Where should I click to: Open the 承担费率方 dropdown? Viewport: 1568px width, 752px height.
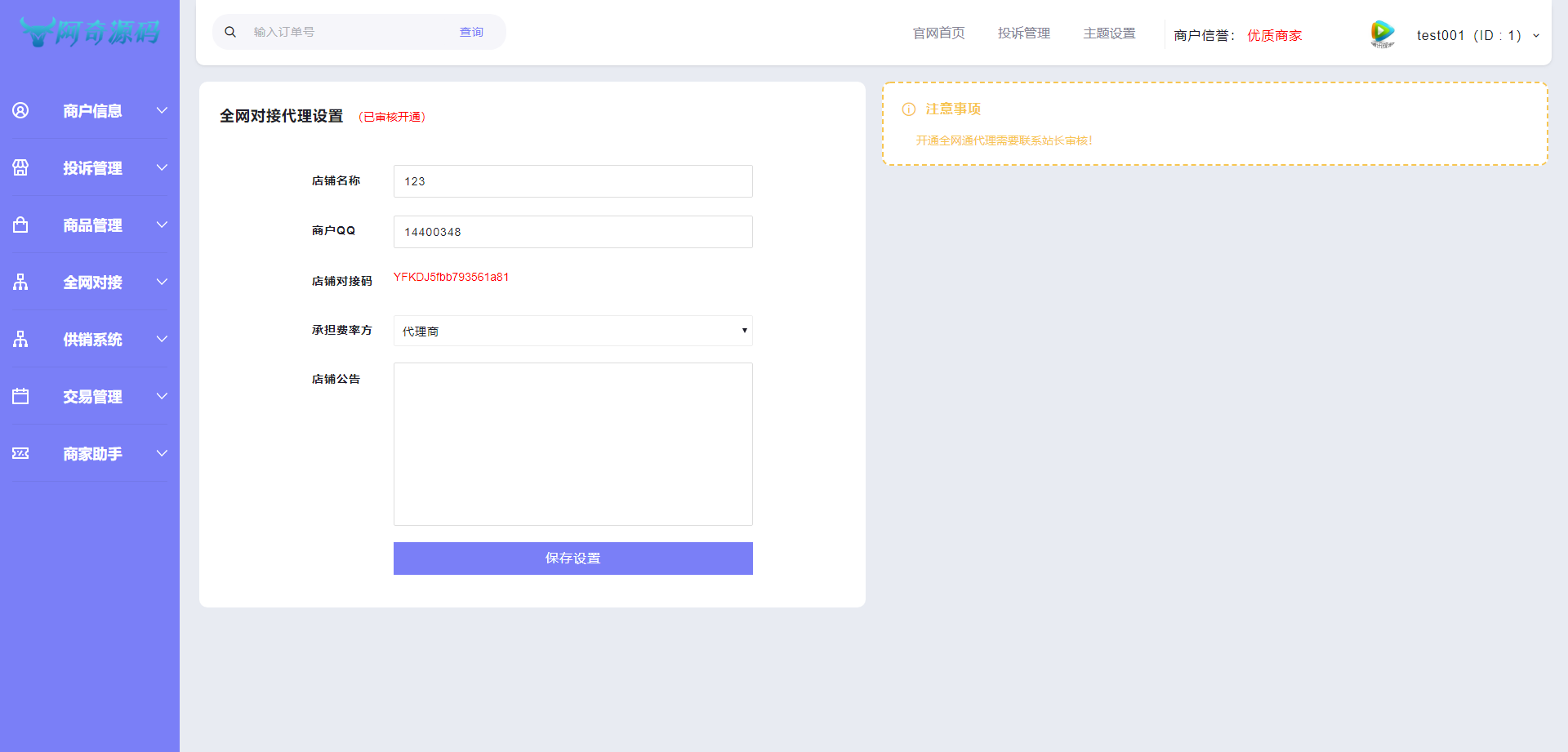coord(572,331)
